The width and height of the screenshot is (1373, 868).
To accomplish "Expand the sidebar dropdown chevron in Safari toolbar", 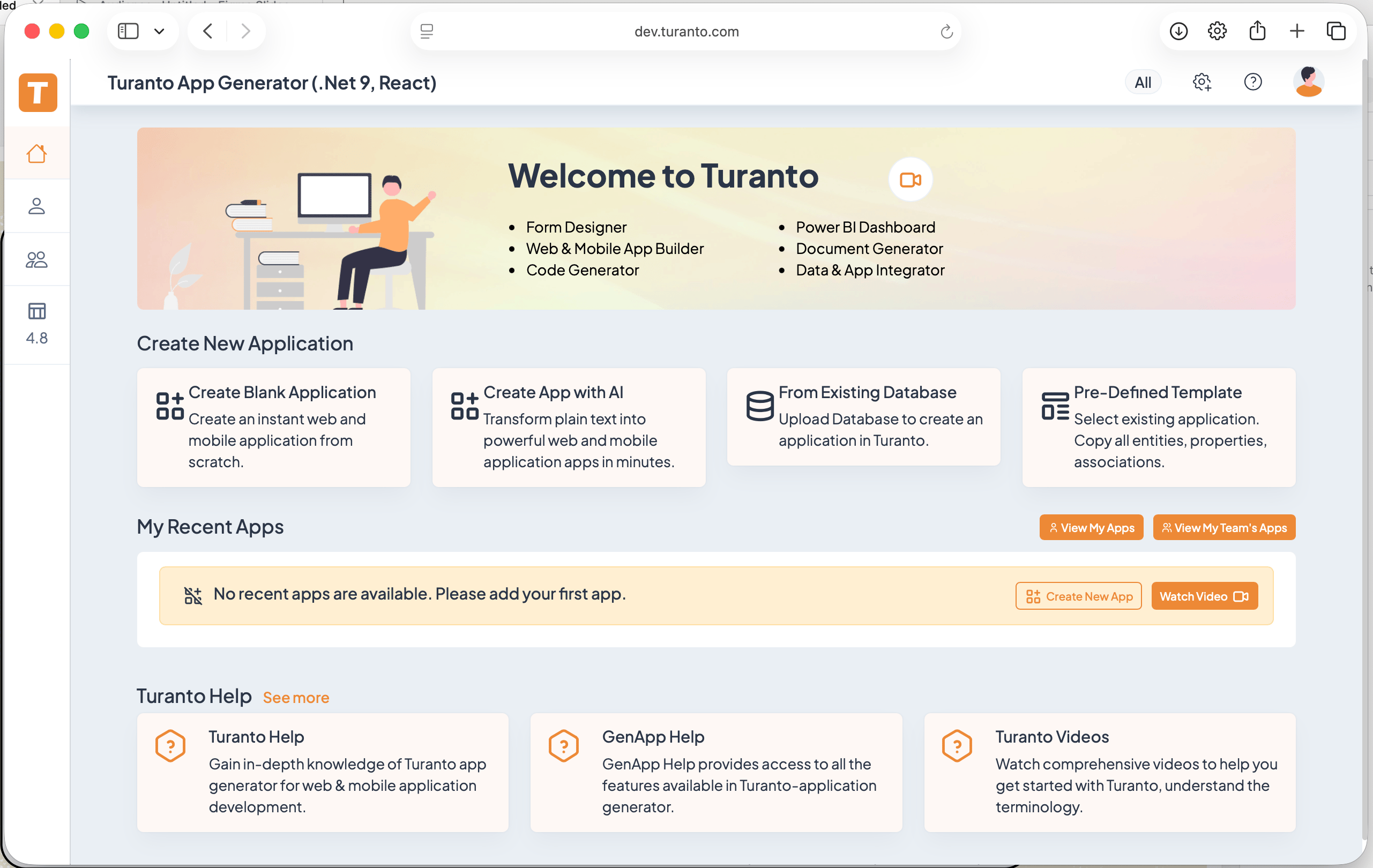I will tap(160, 32).
